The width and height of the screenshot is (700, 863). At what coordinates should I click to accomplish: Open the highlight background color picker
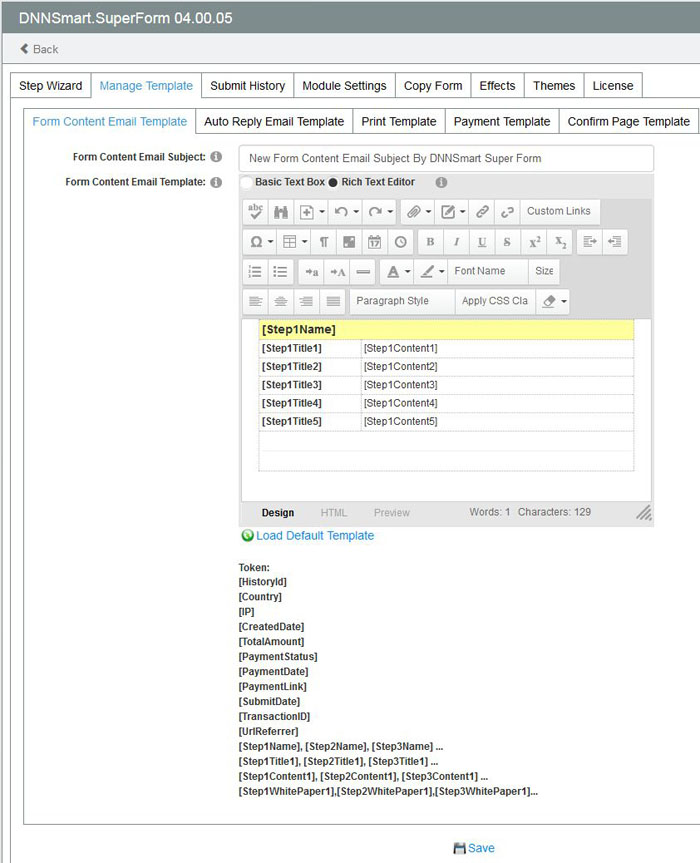point(431,271)
